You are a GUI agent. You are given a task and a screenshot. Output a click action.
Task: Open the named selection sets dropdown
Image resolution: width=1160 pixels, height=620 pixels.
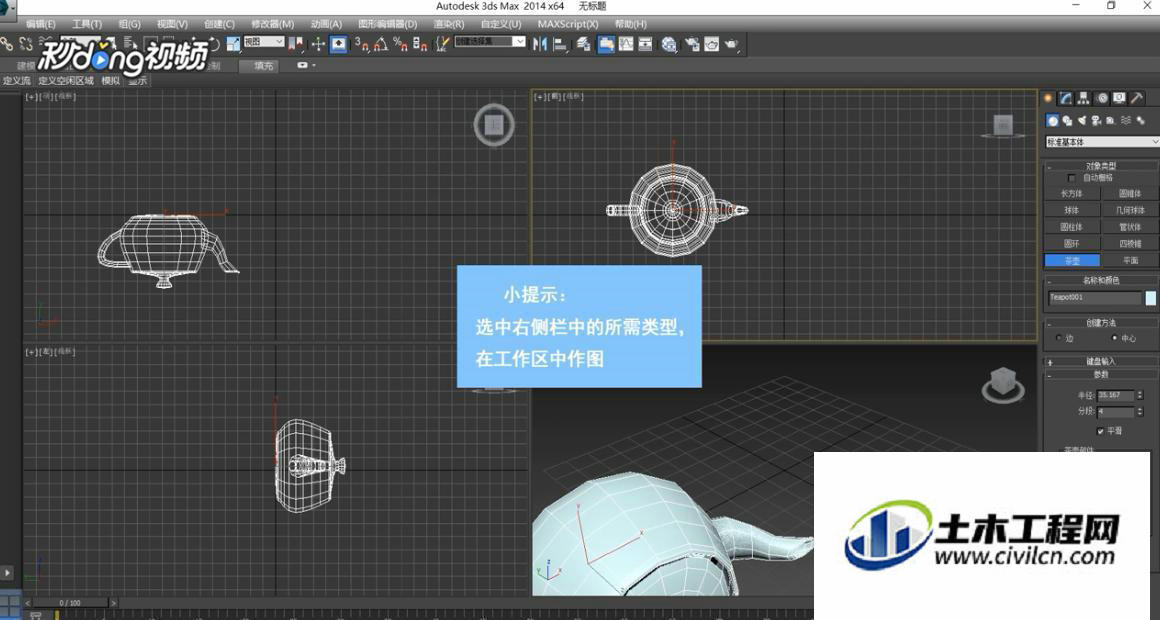(x=490, y=41)
